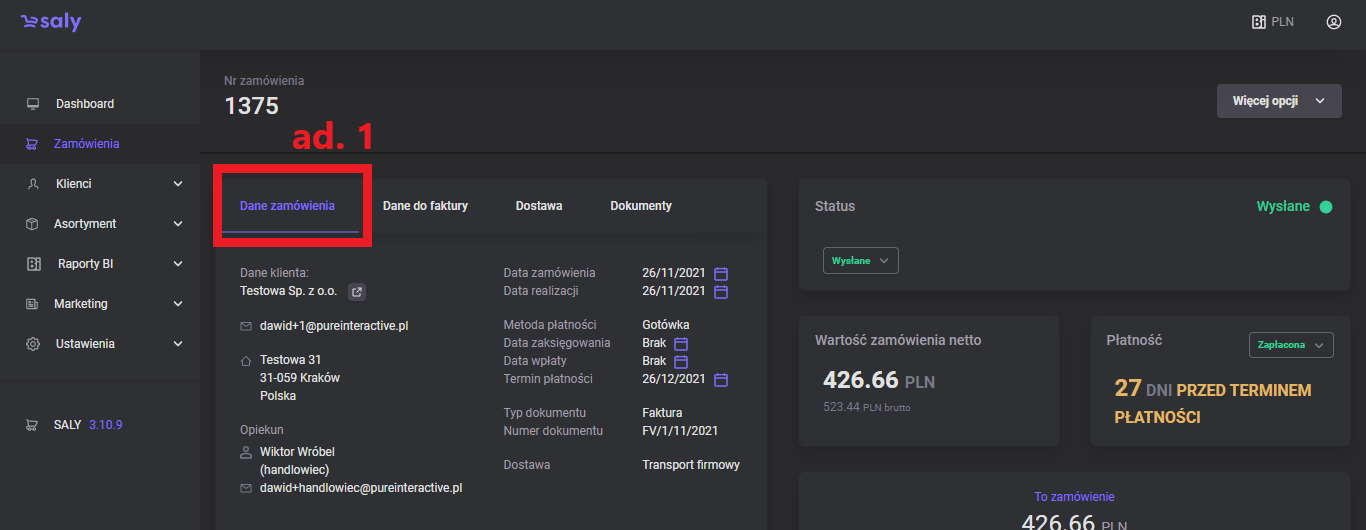Open calendar icon for Data zamówienia
1366x530 pixels.
point(721,273)
